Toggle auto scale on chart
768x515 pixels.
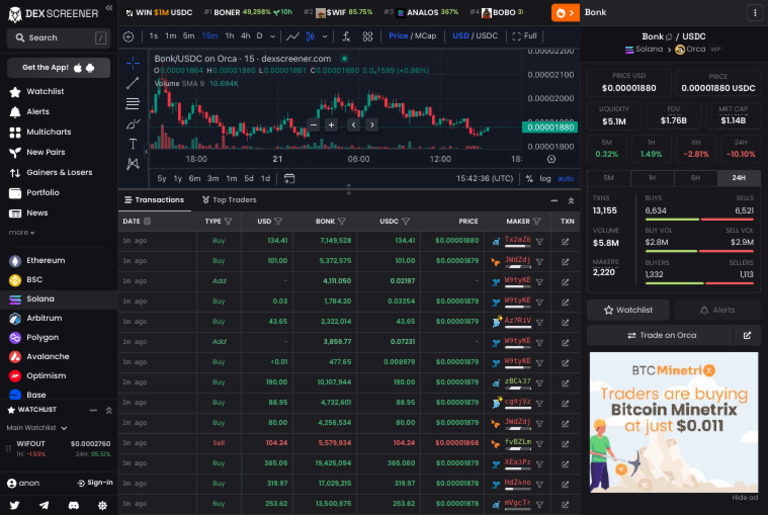click(566, 178)
